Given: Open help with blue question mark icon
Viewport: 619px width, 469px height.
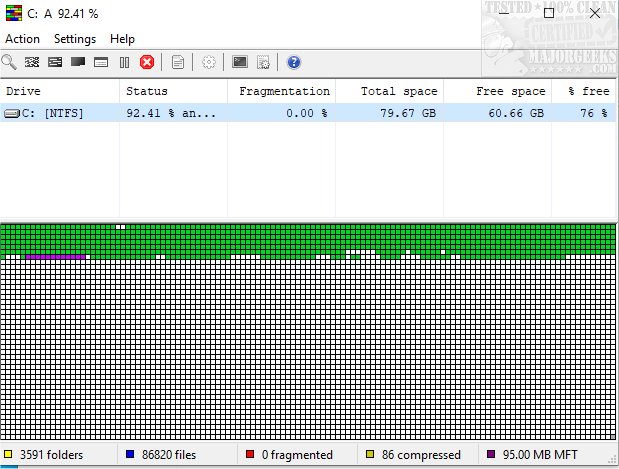Looking at the screenshot, I should 294,62.
